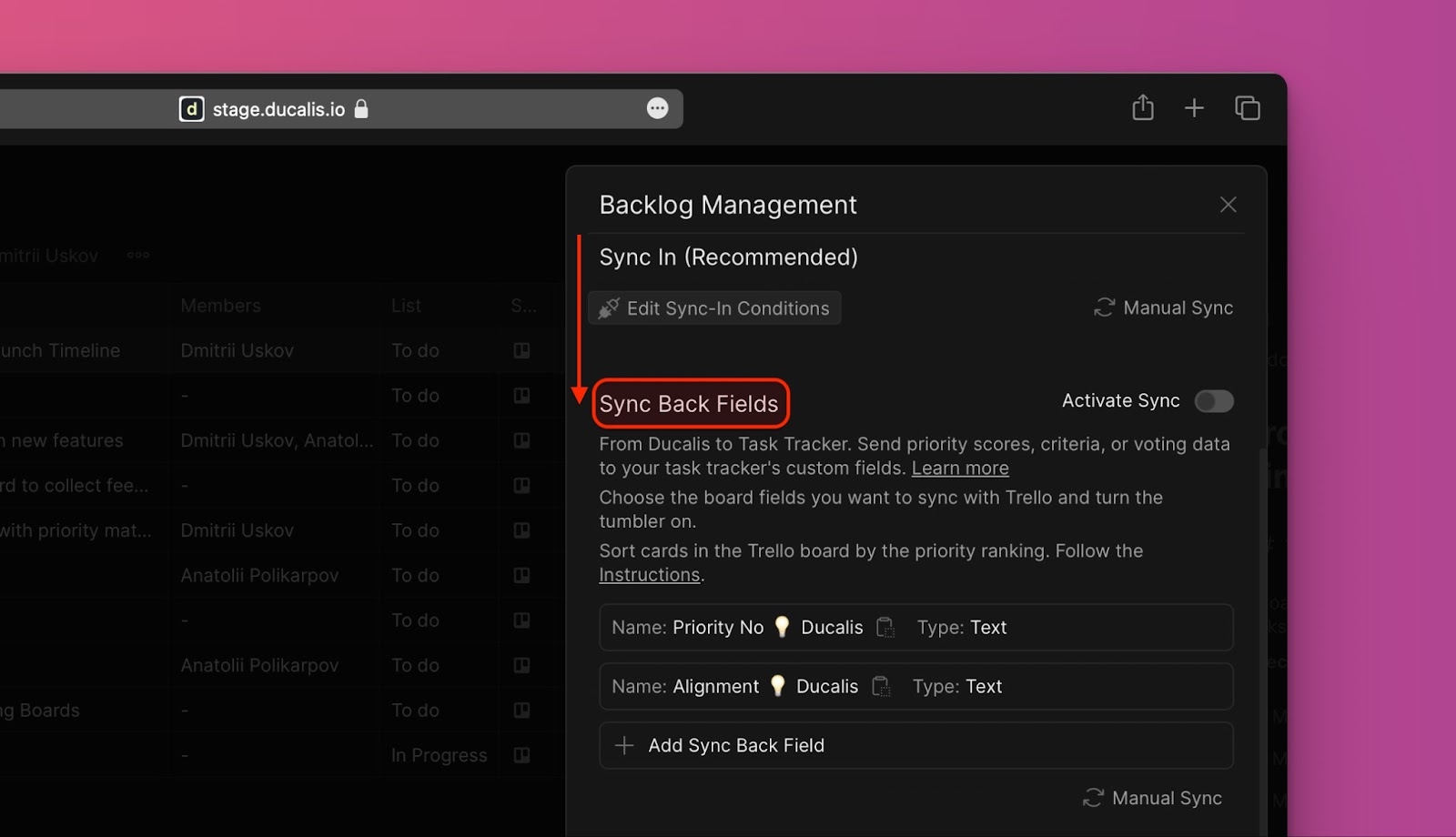The image size is (1456, 837).
Task: Click Trello icon in the In Progress row
Action: point(521,755)
